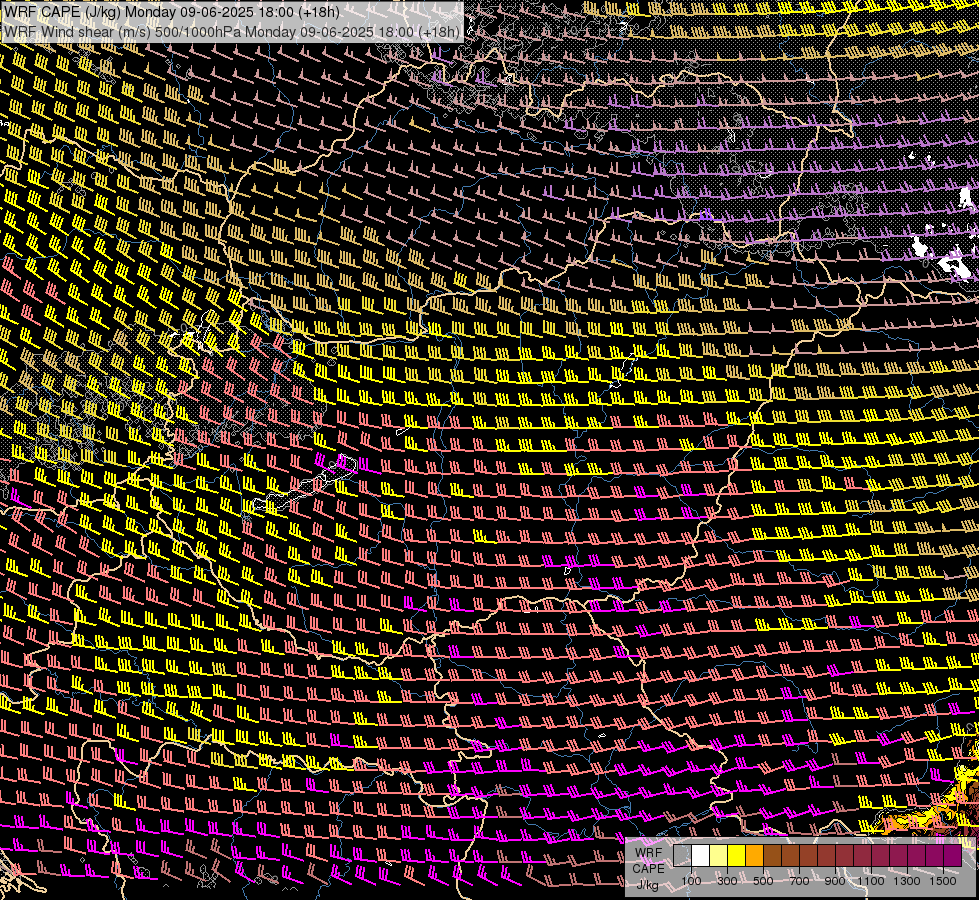This screenshot has height=900, width=979.
Task: Click the legend value 300
Action: point(727,881)
